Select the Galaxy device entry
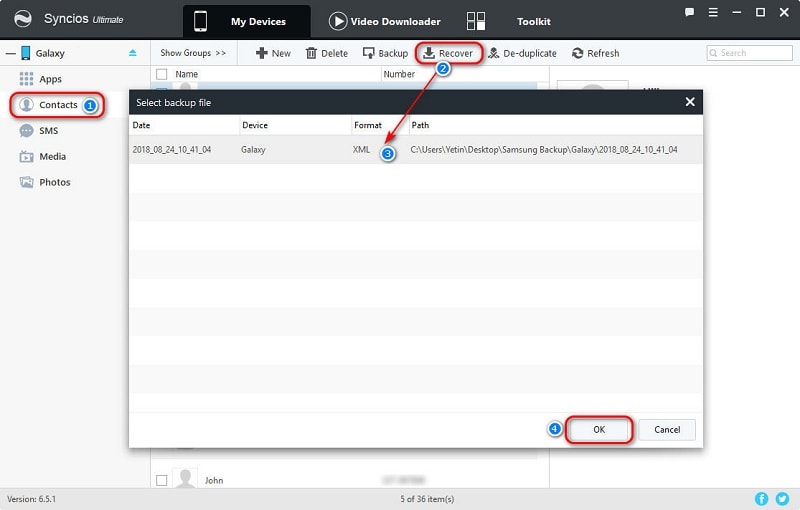The height and width of the screenshot is (510, 800). (50, 53)
